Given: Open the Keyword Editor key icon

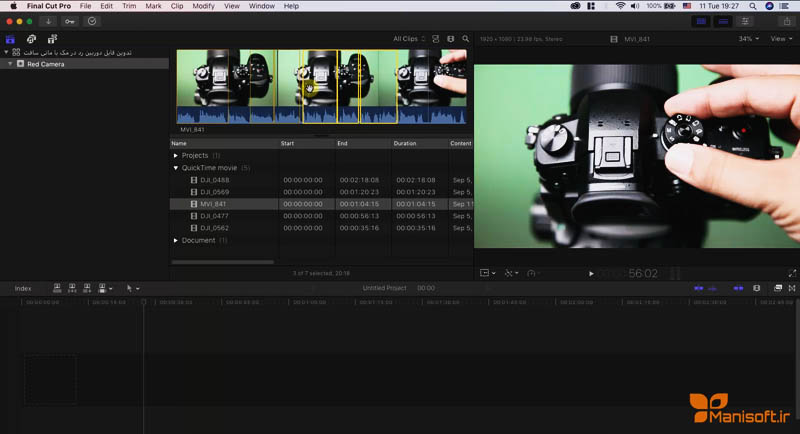Looking at the screenshot, I should tap(70, 21).
